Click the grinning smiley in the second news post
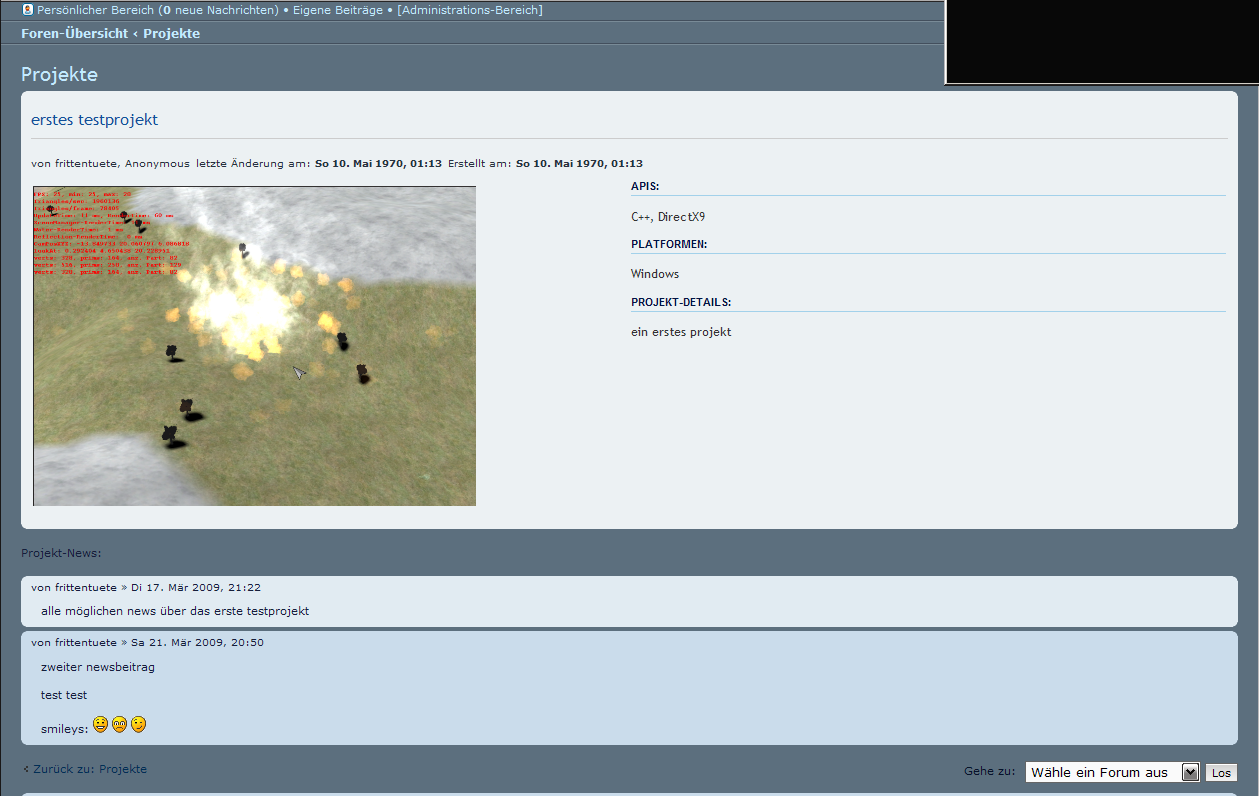 (x=101, y=724)
